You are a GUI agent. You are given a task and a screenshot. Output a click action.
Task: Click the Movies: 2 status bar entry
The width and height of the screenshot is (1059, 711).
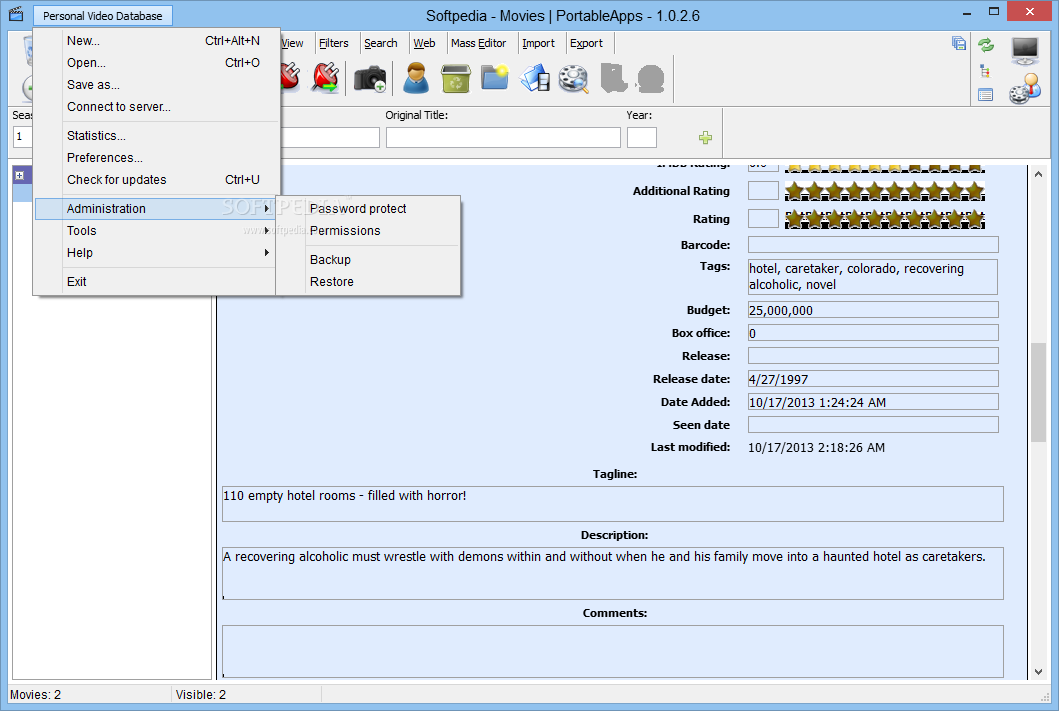[x=36, y=695]
